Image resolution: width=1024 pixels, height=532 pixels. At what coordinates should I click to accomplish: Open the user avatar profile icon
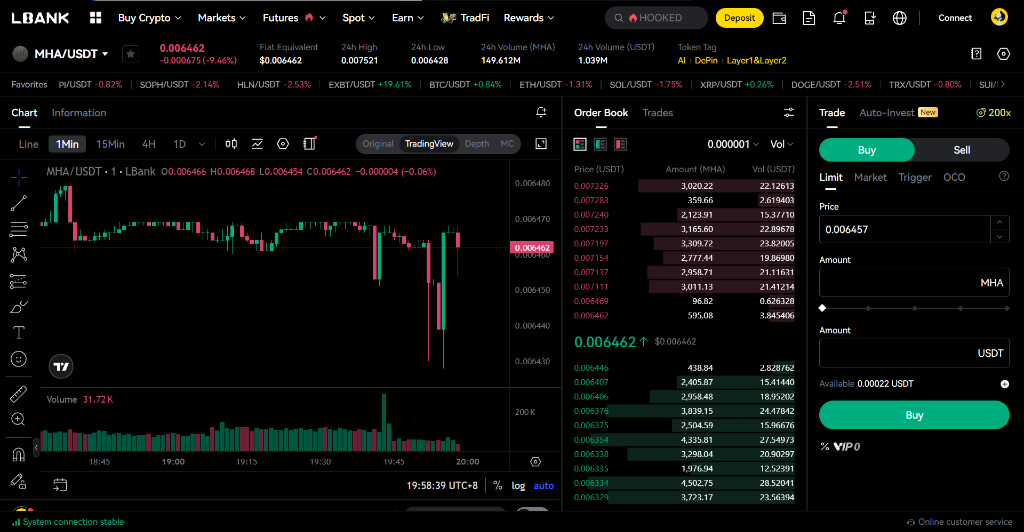[999, 17]
